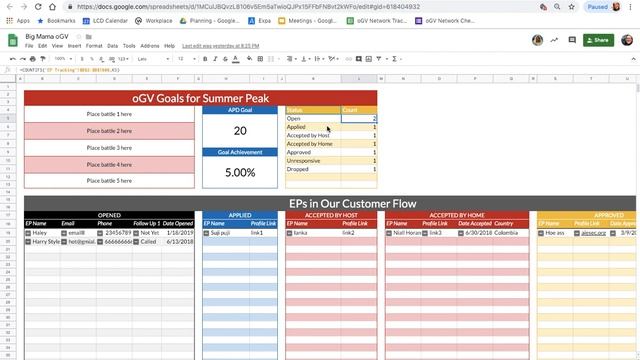This screenshot has width=640, height=360.
Task: Open the font size dropdown
Action: pyautogui.click(x=187, y=59)
